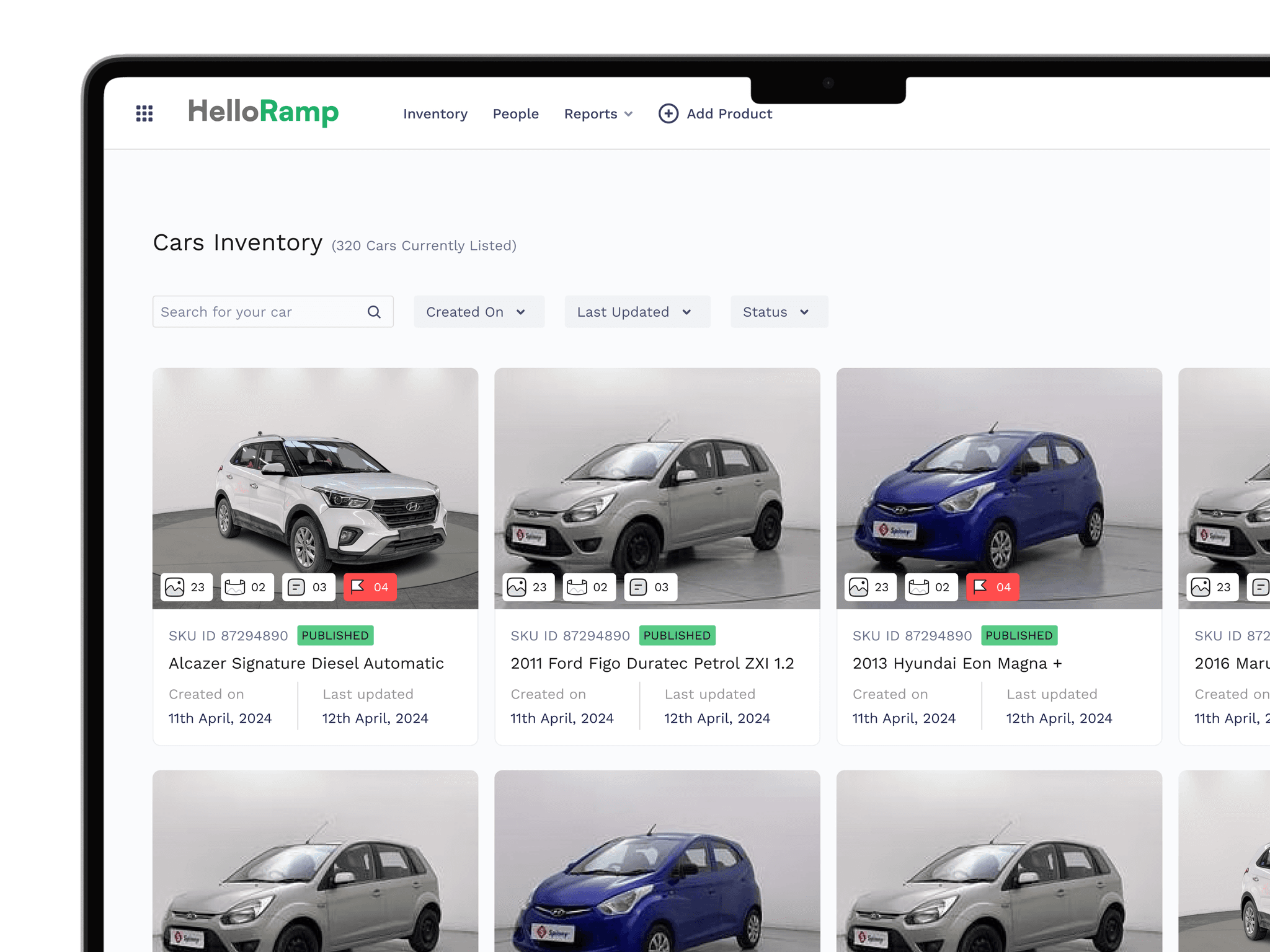Open the 360-spin icon on Ford Figo card

click(x=589, y=587)
